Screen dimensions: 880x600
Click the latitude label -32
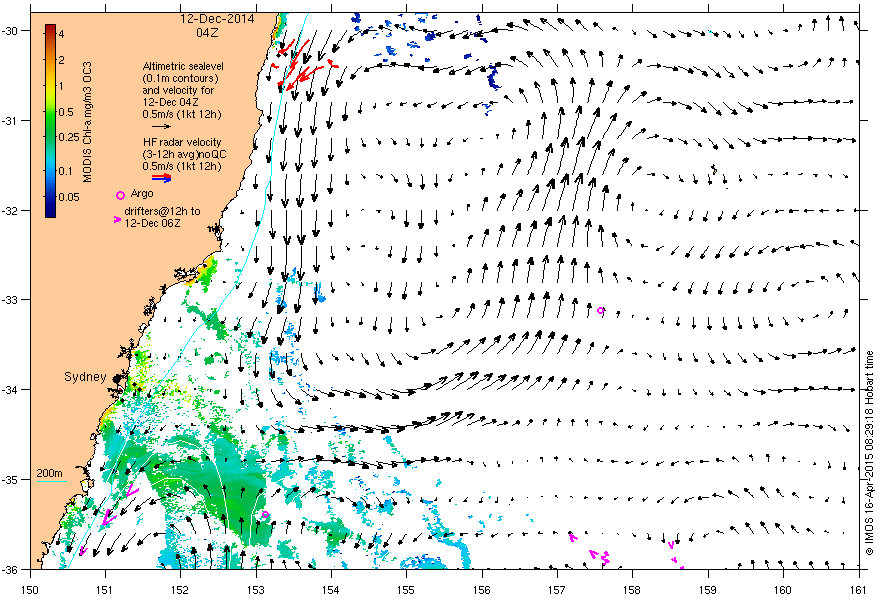coord(10,210)
